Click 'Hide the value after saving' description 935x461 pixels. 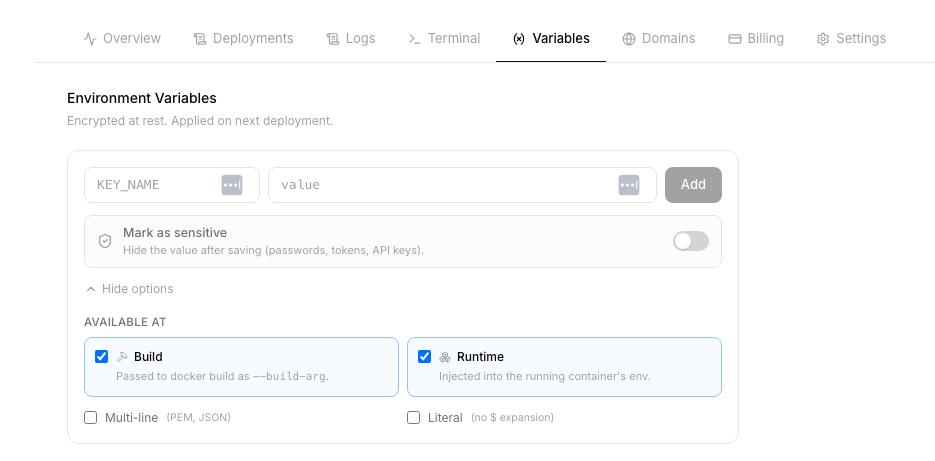coord(273,250)
